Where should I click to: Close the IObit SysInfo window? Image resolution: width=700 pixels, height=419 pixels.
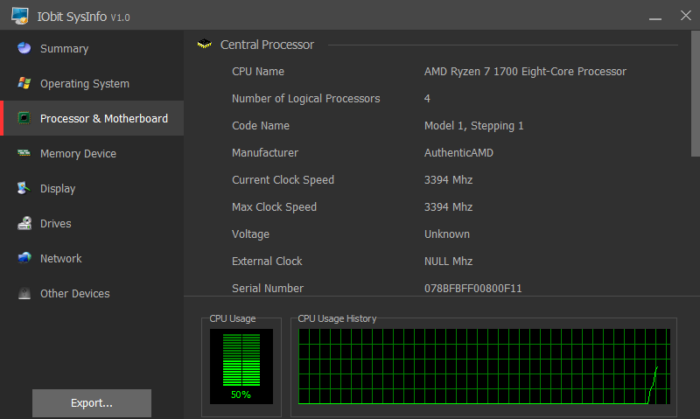pyautogui.click(x=686, y=16)
